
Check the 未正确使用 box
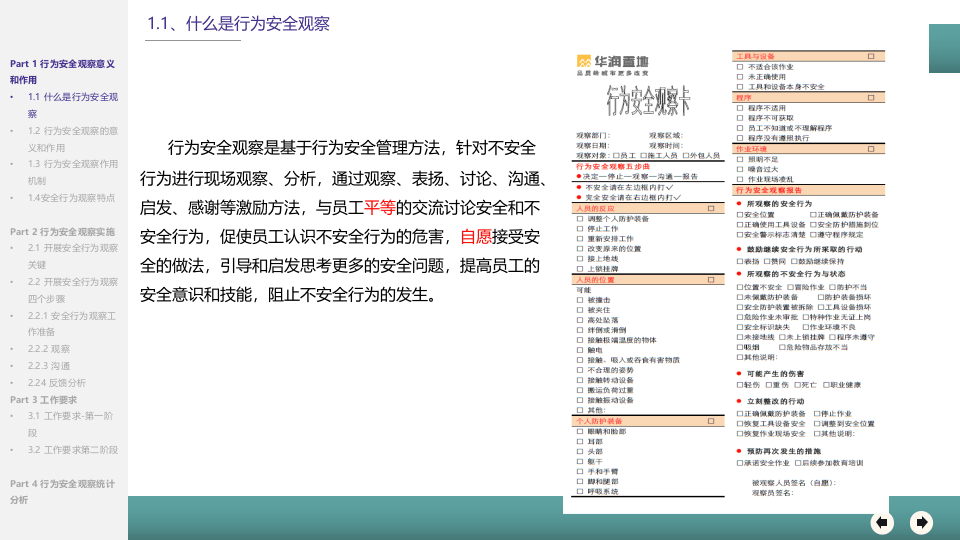coord(740,77)
